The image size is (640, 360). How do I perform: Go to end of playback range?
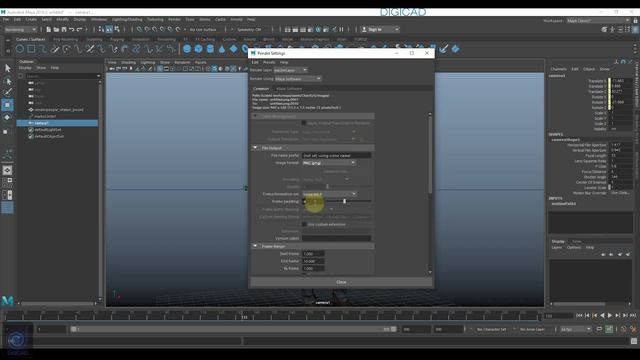(x=633, y=316)
